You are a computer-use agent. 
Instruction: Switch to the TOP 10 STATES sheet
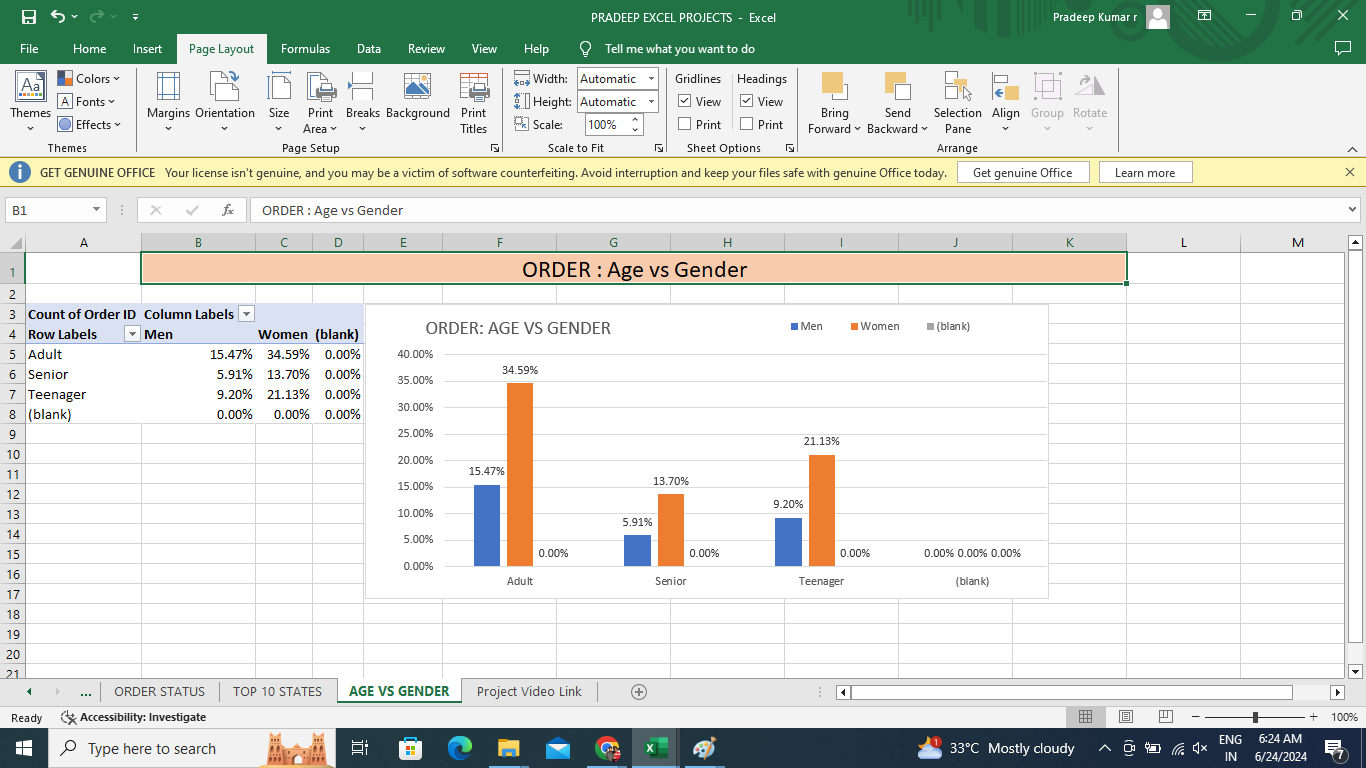[277, 691]
